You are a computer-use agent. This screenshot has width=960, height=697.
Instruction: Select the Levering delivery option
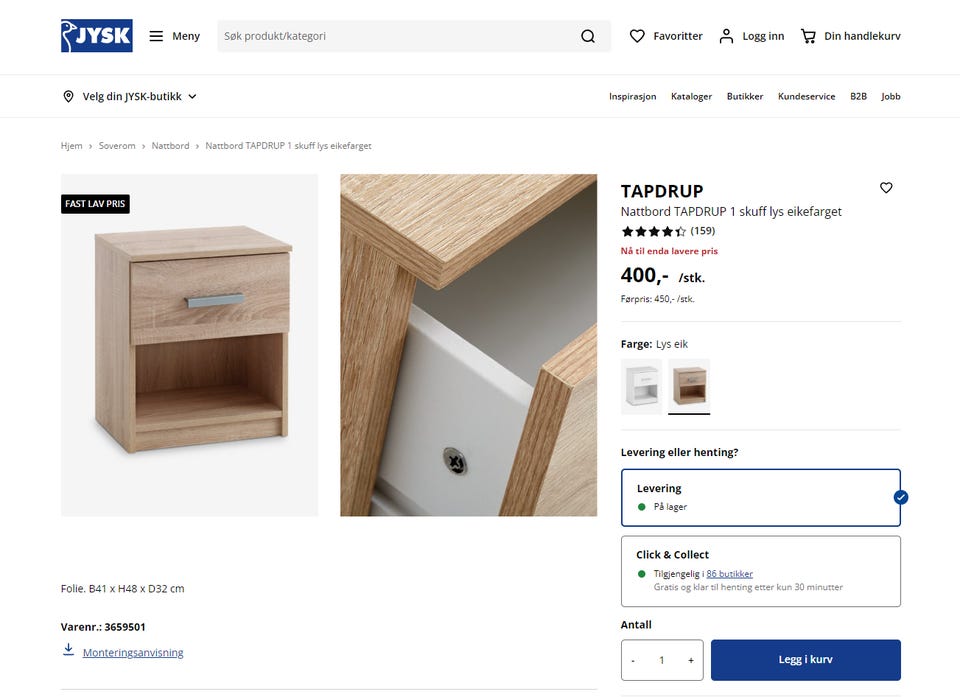[760, 497]
